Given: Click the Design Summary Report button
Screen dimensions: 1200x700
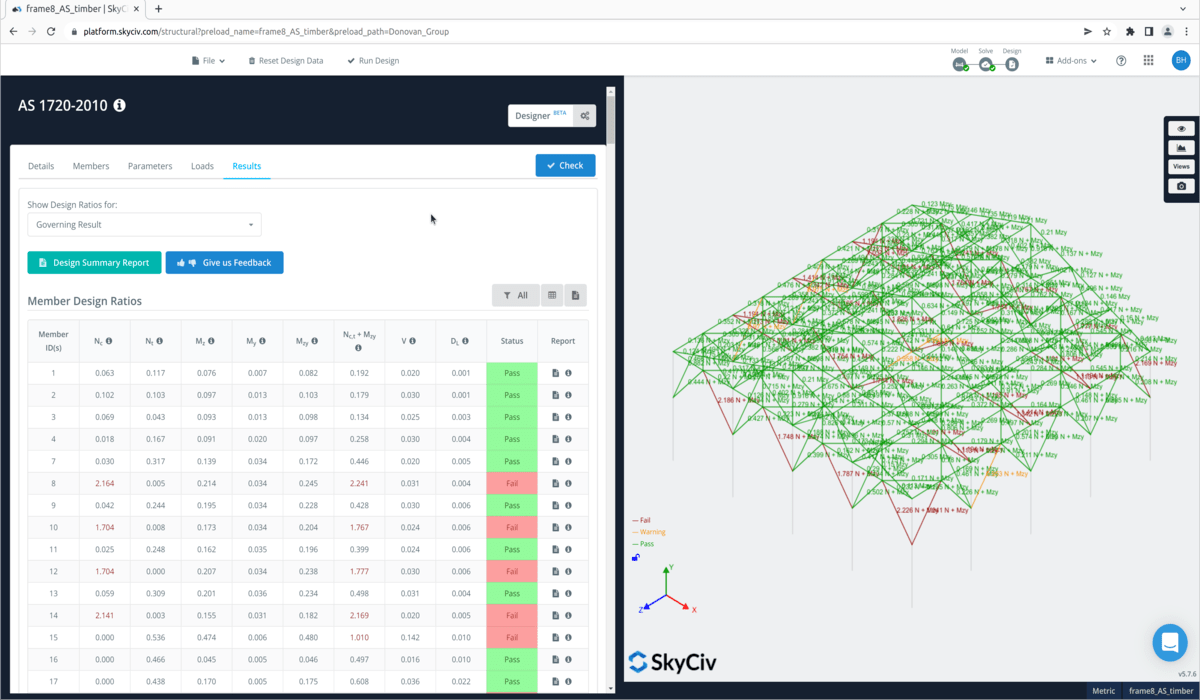Looking at the screenshot, I should click(94, 263).
